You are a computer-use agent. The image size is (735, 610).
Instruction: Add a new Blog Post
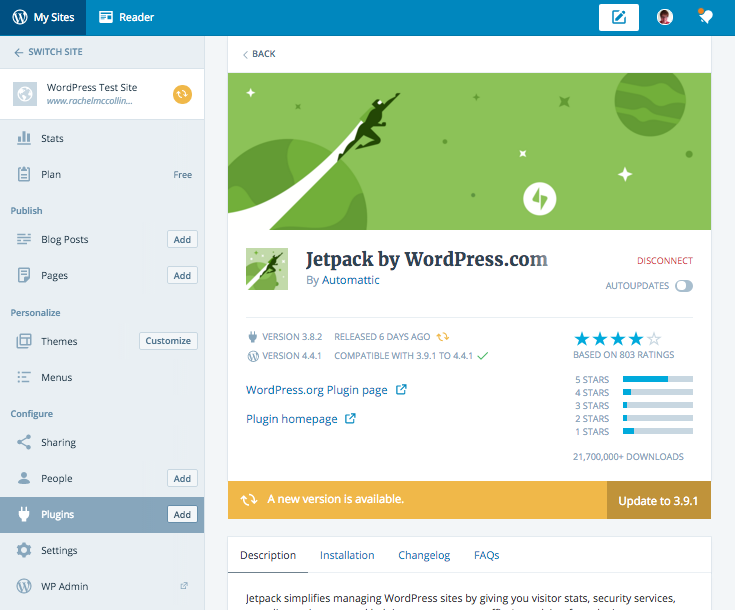pos(182,239)
